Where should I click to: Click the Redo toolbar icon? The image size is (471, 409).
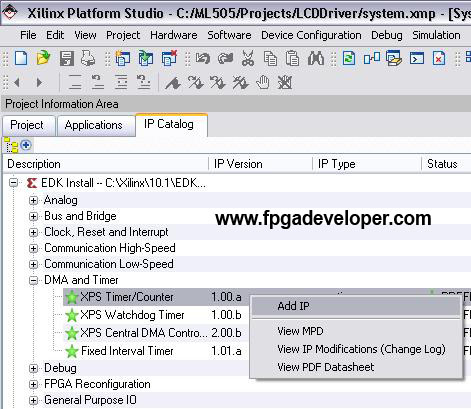pyautogui.click(x=226, y=58)
